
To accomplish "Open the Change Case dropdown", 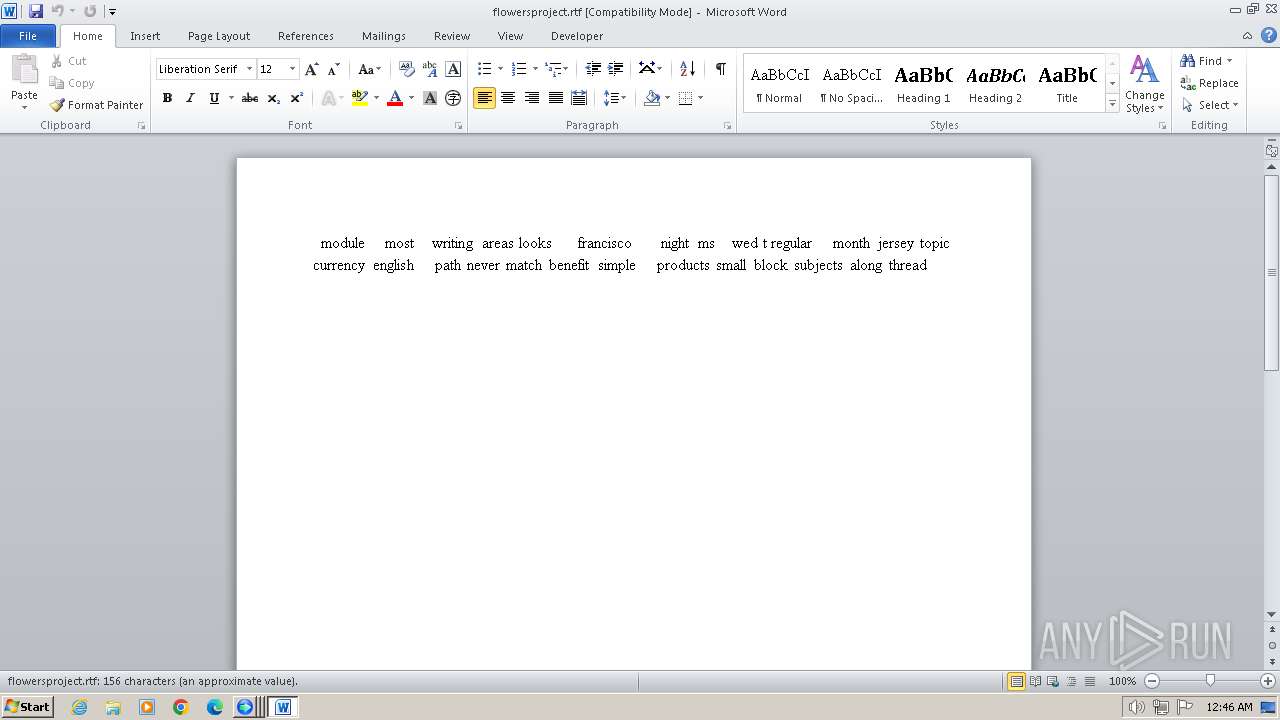I will pyautogui.click(x=369, y=69).
